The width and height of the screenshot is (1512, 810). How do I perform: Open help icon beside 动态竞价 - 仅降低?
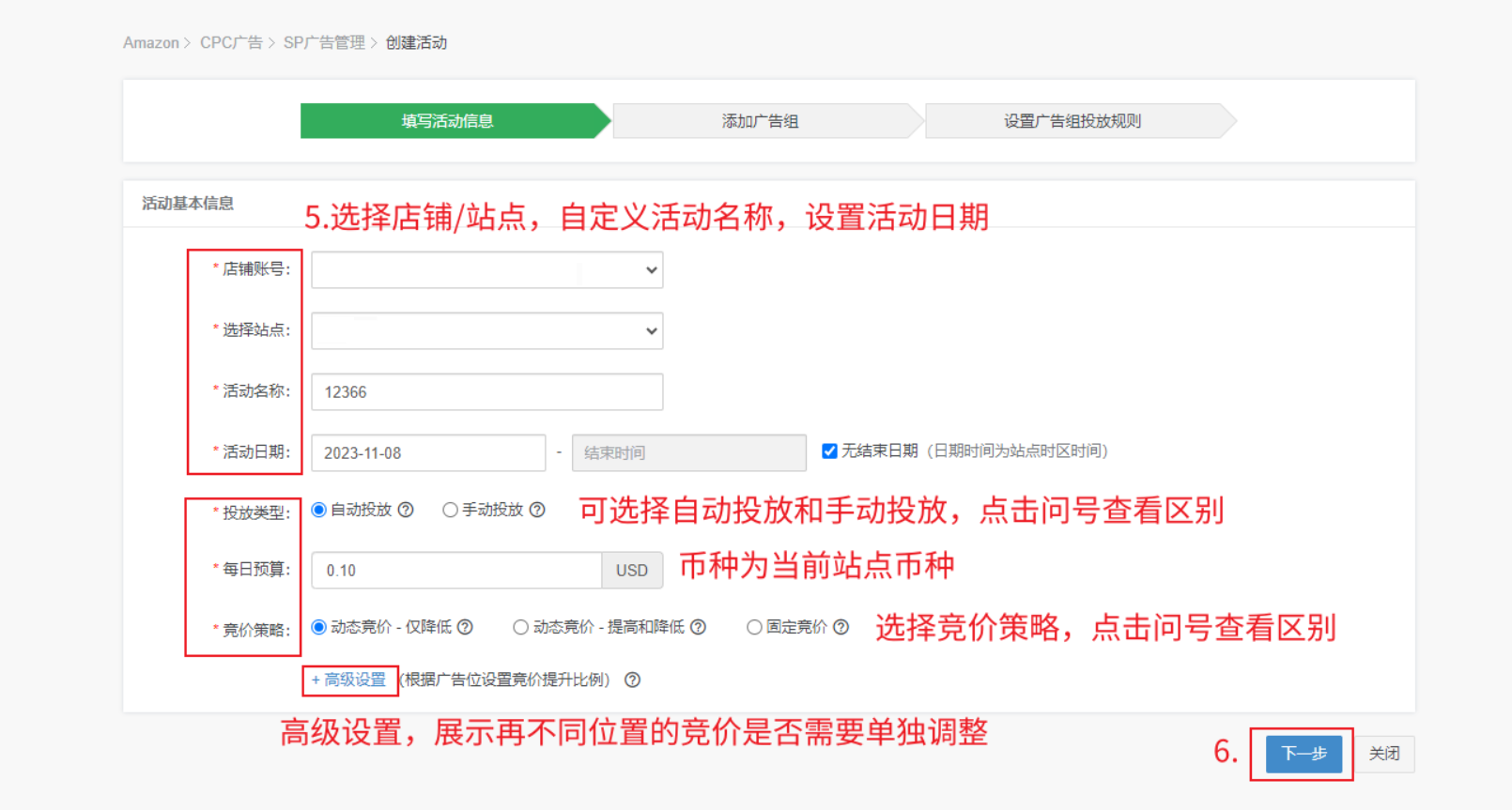click(465, 627)
